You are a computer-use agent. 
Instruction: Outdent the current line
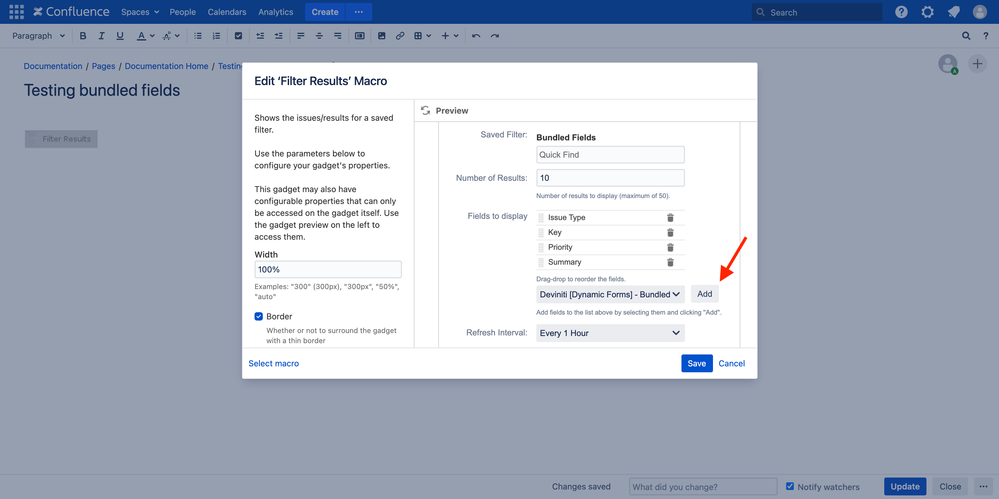260,36
